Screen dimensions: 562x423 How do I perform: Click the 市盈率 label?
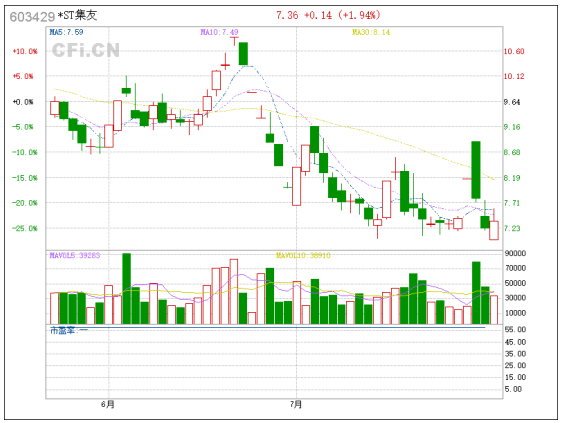coord(63,331)
